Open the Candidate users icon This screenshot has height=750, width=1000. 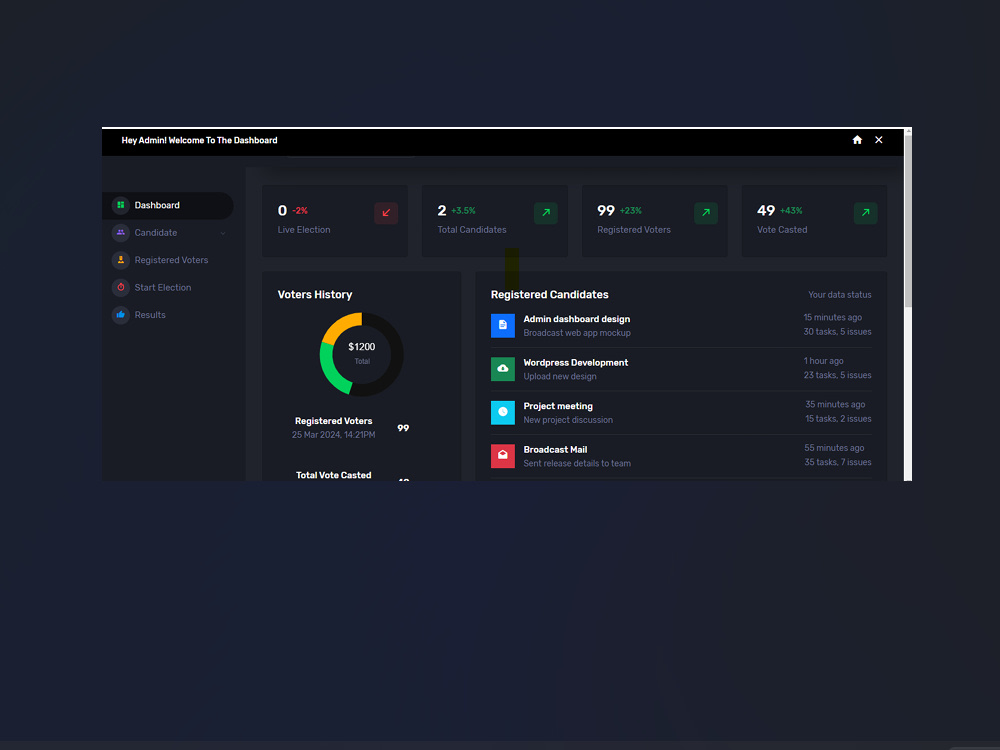point(121,232)
